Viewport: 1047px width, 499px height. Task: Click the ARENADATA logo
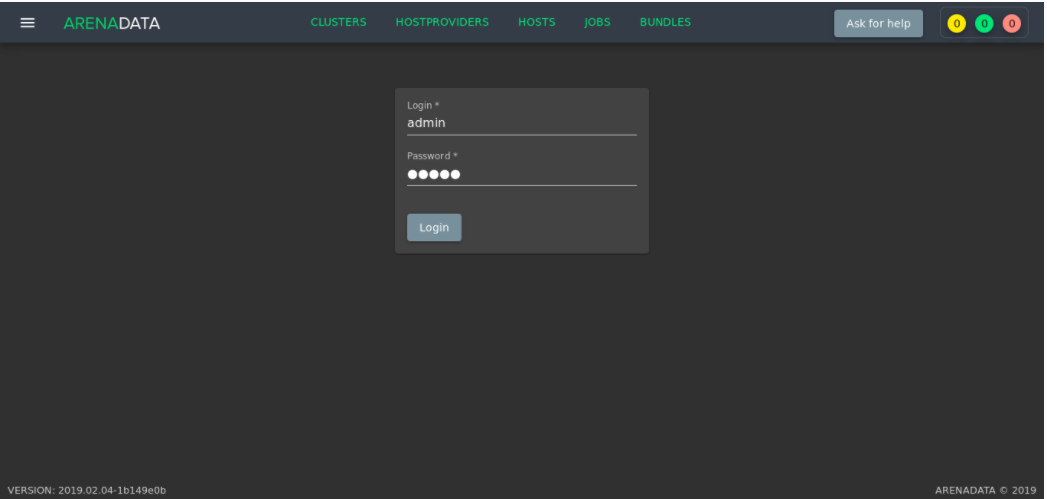111,23
